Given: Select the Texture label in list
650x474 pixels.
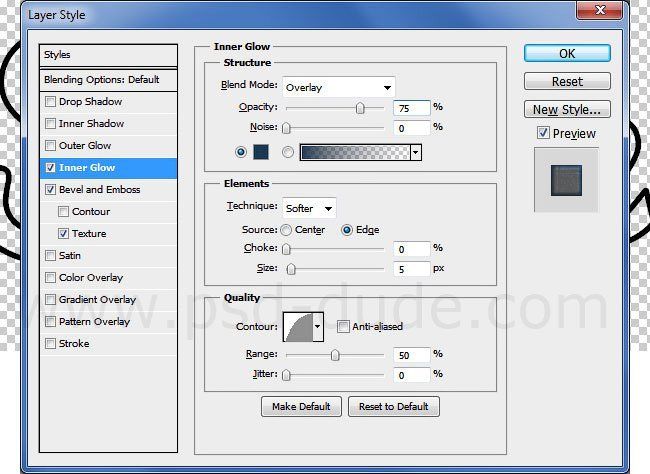Looking at the screenshot, I should (89, 233).
